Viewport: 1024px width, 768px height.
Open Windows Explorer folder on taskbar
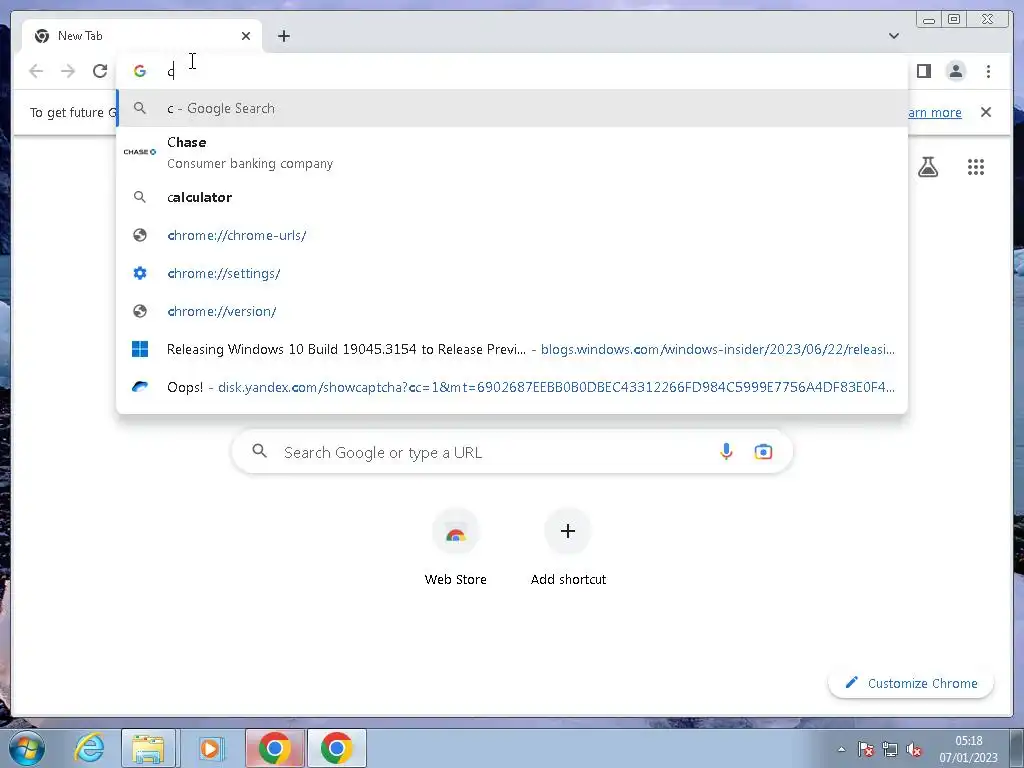click(x=148, y=748)
